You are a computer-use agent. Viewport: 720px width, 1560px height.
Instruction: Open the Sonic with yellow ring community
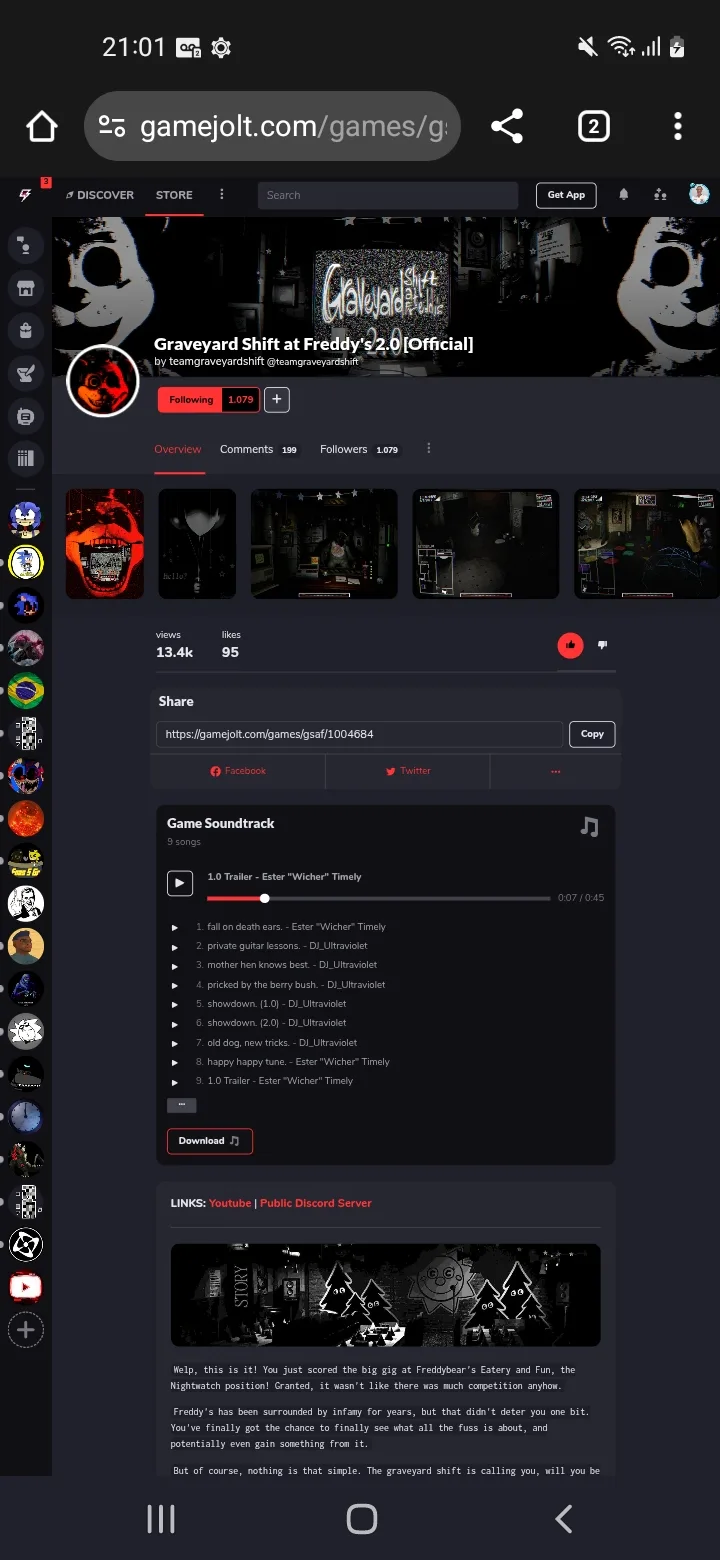pyautogui.click(x=26, y=562)
